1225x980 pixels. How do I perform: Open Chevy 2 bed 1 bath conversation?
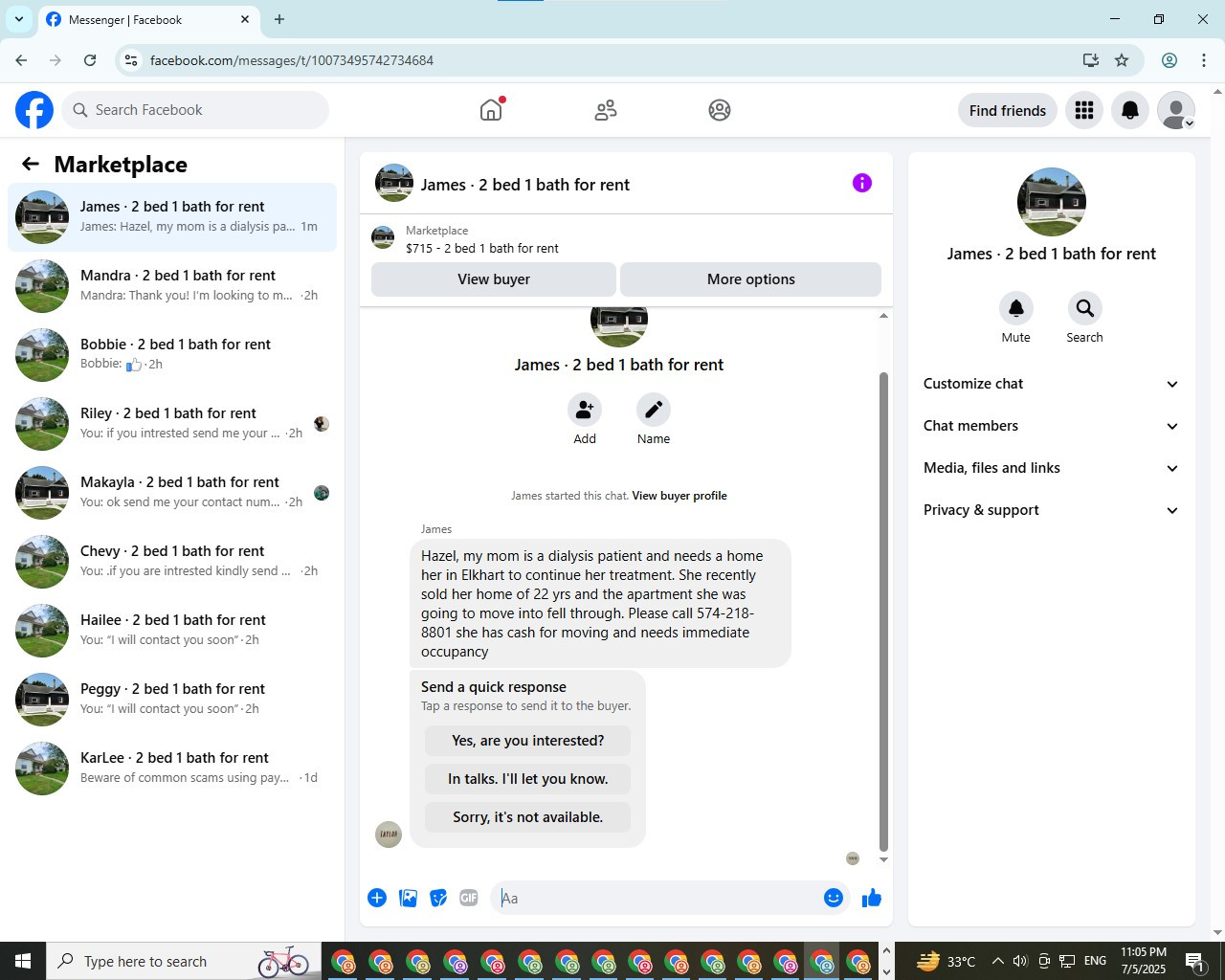[172, 562]
